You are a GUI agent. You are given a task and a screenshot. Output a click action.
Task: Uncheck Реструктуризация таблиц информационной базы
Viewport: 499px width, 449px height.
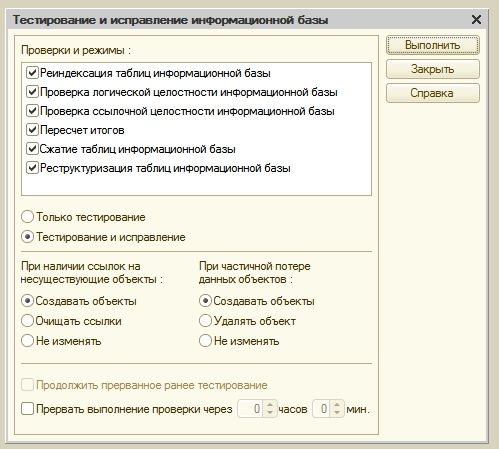coord(32,168)
